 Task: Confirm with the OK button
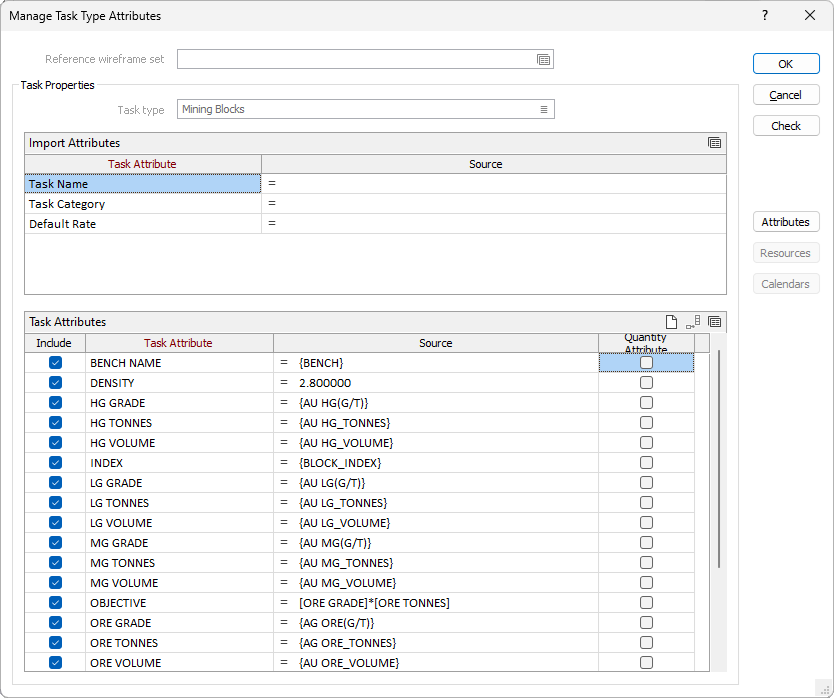pos(786,64)
